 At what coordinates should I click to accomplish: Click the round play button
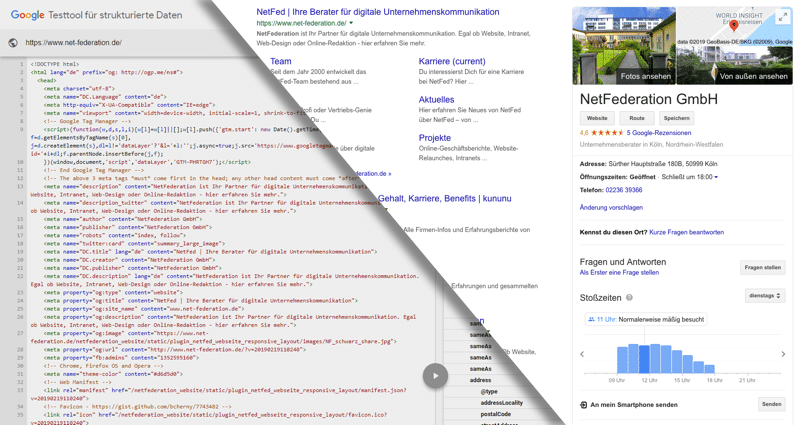click(x=435, y=376)
